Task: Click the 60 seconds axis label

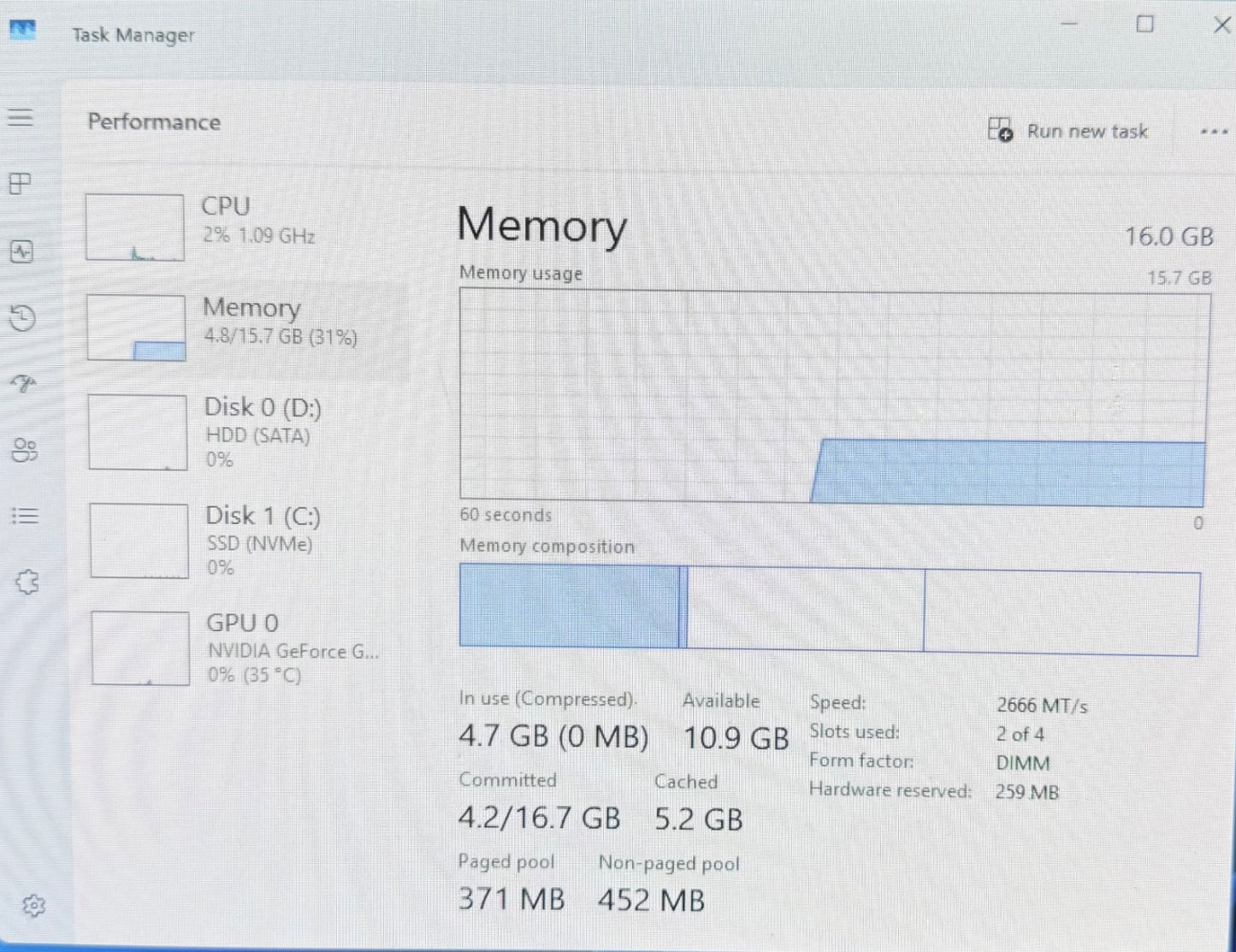Action: pos(506,515)
